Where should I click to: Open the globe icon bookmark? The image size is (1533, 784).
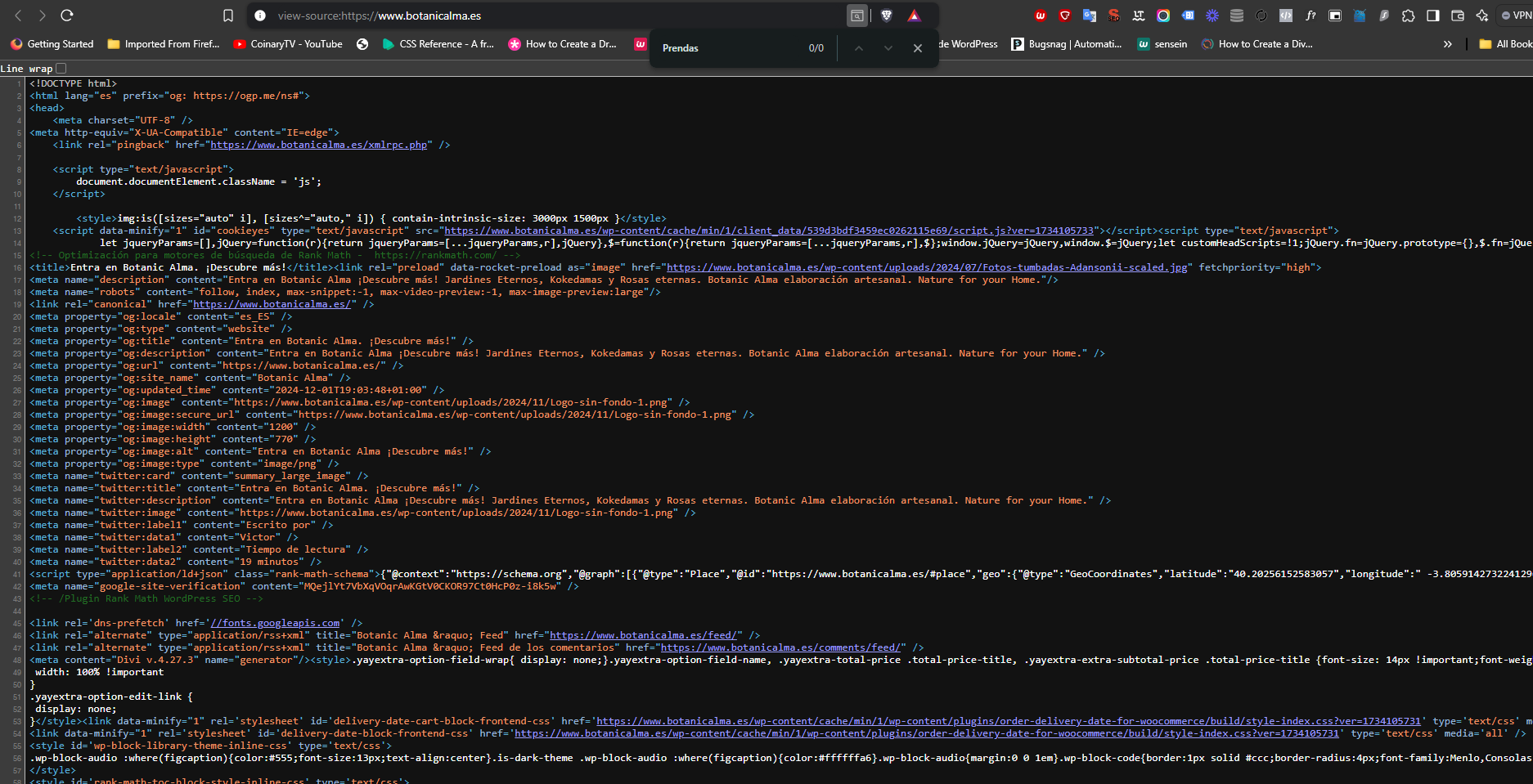(x=362, y=44)
